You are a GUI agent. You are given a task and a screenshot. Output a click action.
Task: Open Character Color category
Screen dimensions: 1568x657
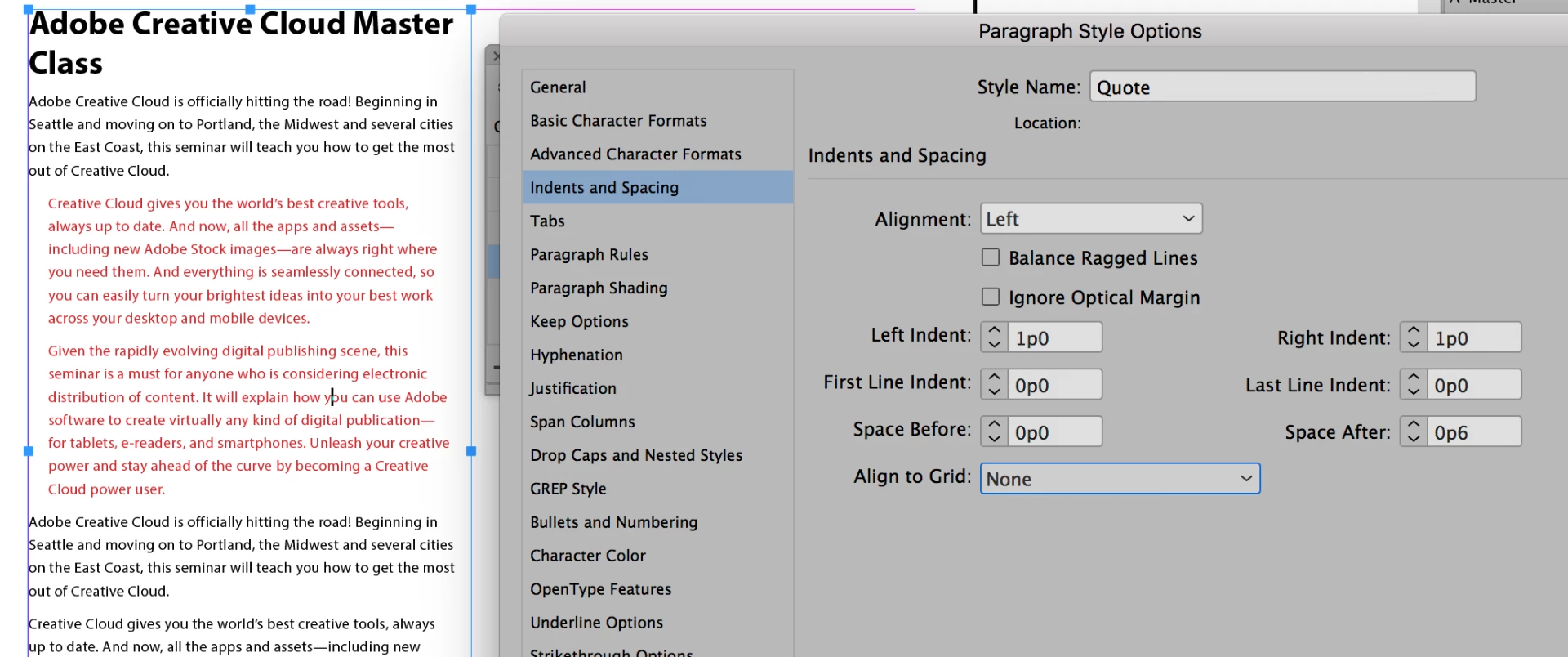click(x=657, y=556)
